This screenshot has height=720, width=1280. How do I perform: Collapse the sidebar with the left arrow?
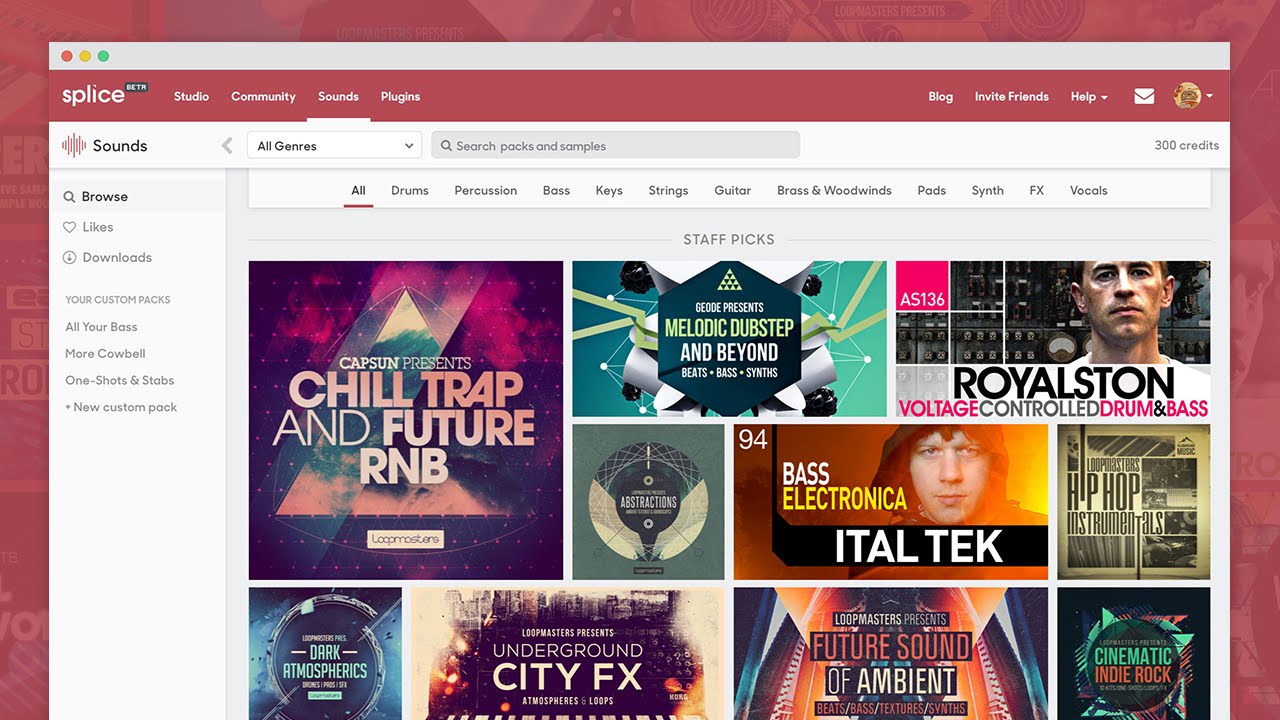[x=227, y=146]
